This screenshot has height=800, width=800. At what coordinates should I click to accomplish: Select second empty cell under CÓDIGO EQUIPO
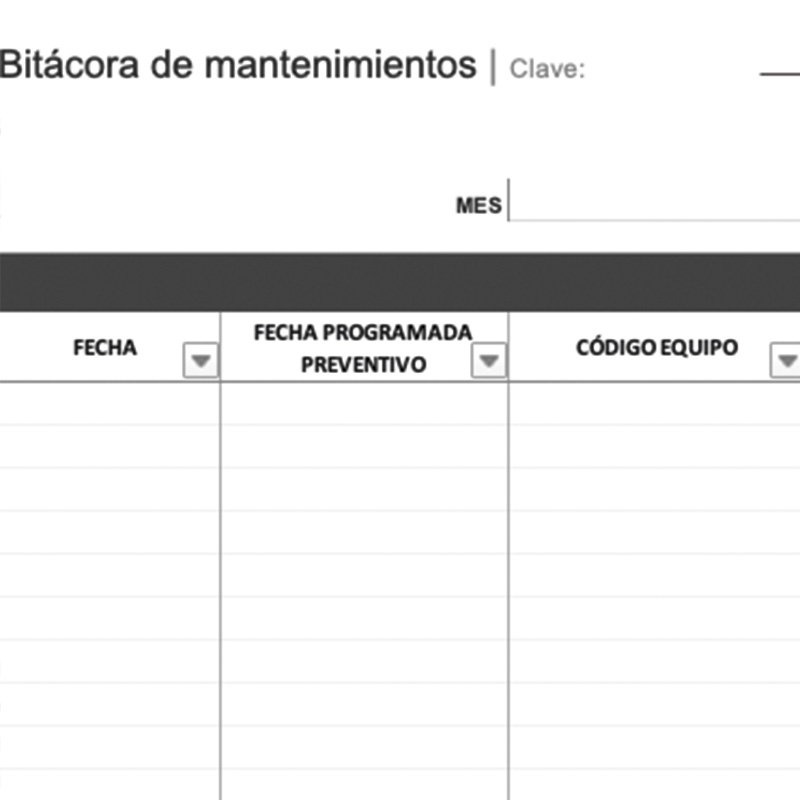(655, 446)
